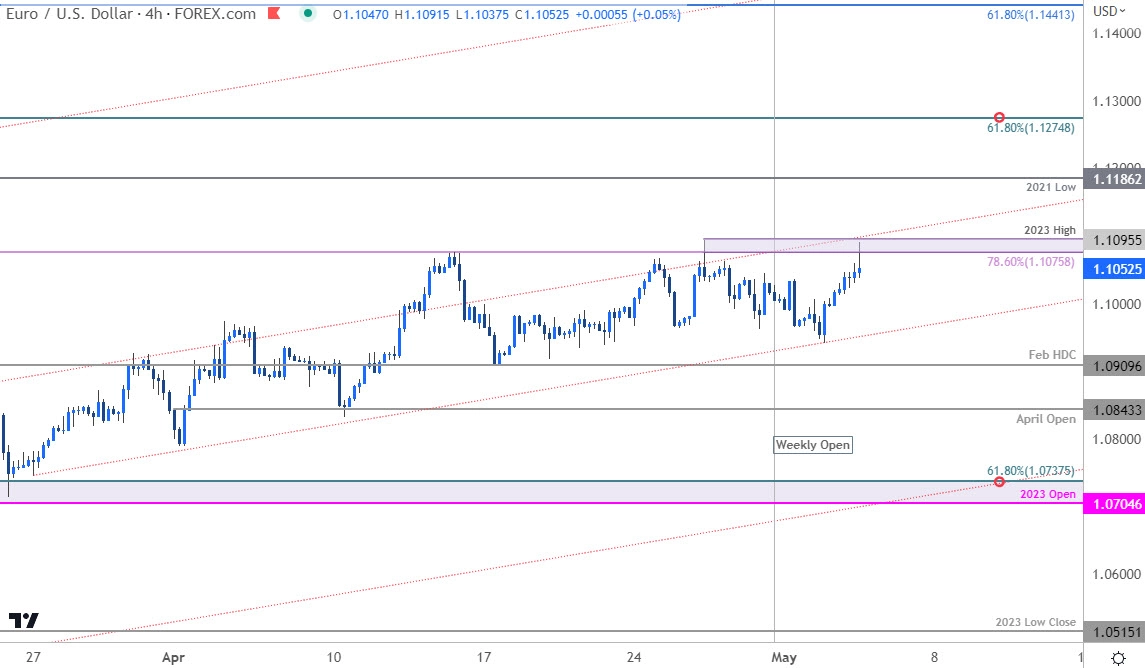Select the Weekly Open label box
This screenshot has height=668, width=1145.
pos(813,445)
